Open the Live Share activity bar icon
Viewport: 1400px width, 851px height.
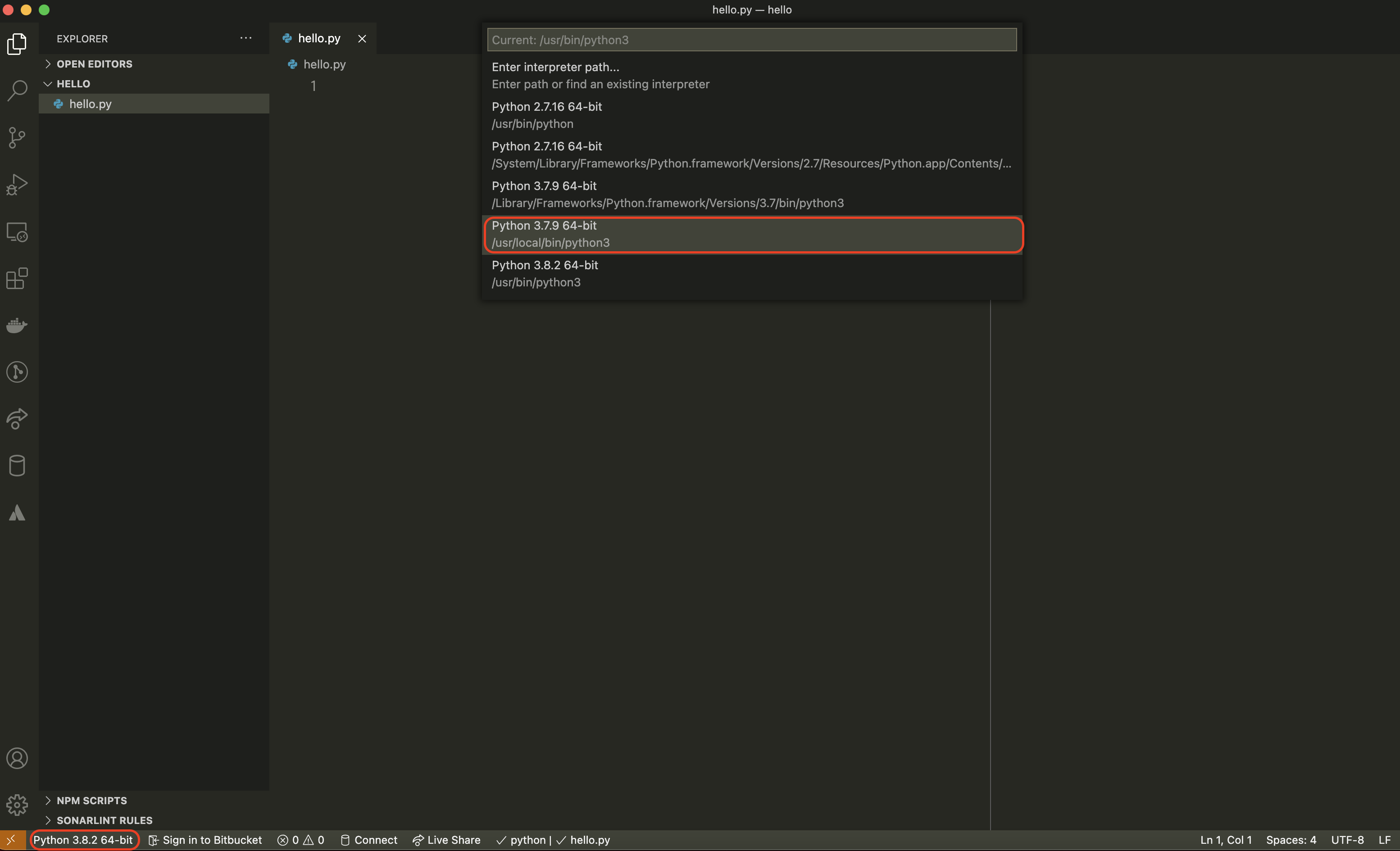[x=17, y=419]
